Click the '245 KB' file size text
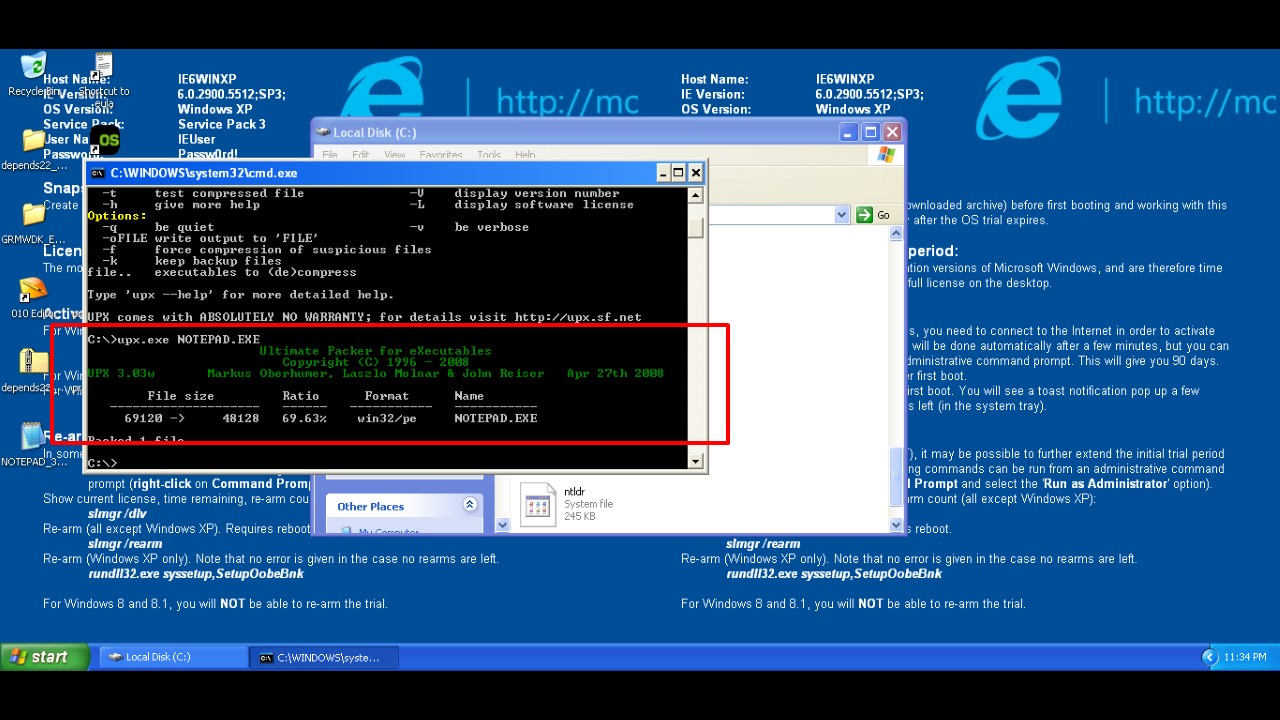1280x720 pixels. 580,516
